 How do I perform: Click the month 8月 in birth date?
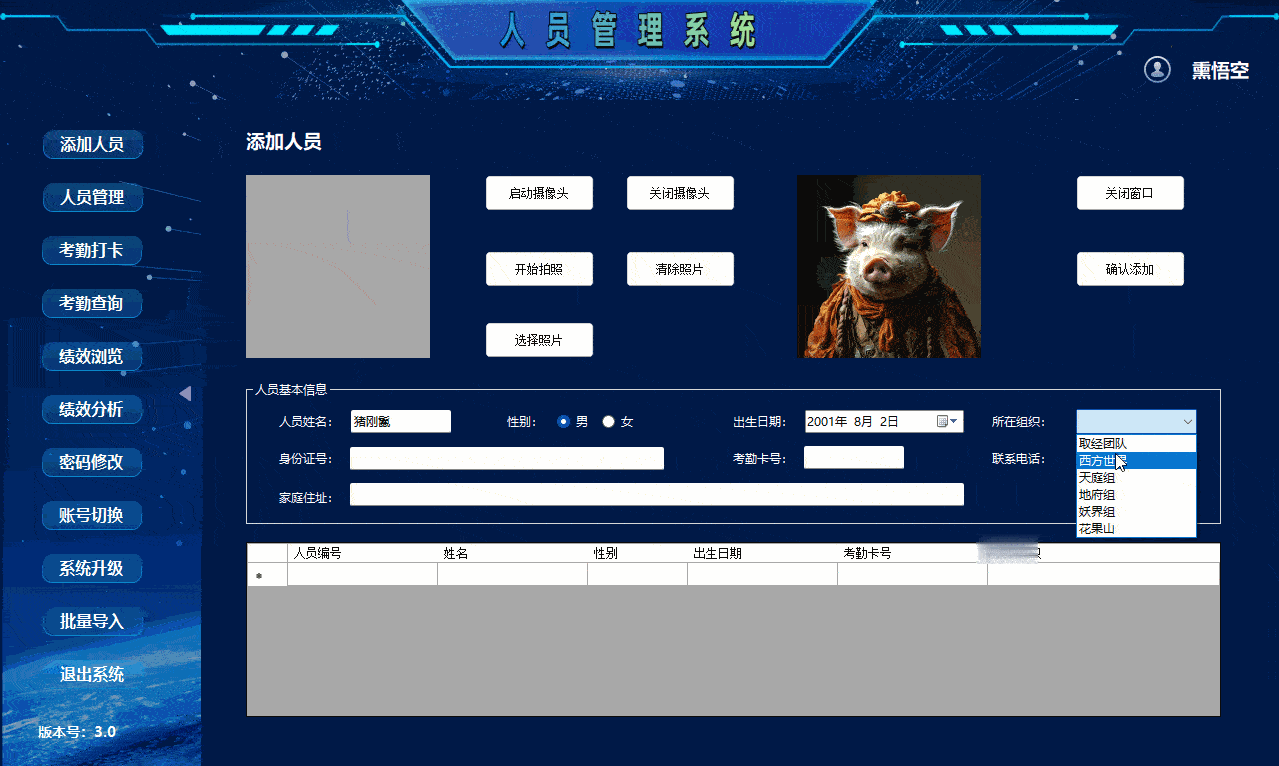pyautogui.click(x=866, y=422)
